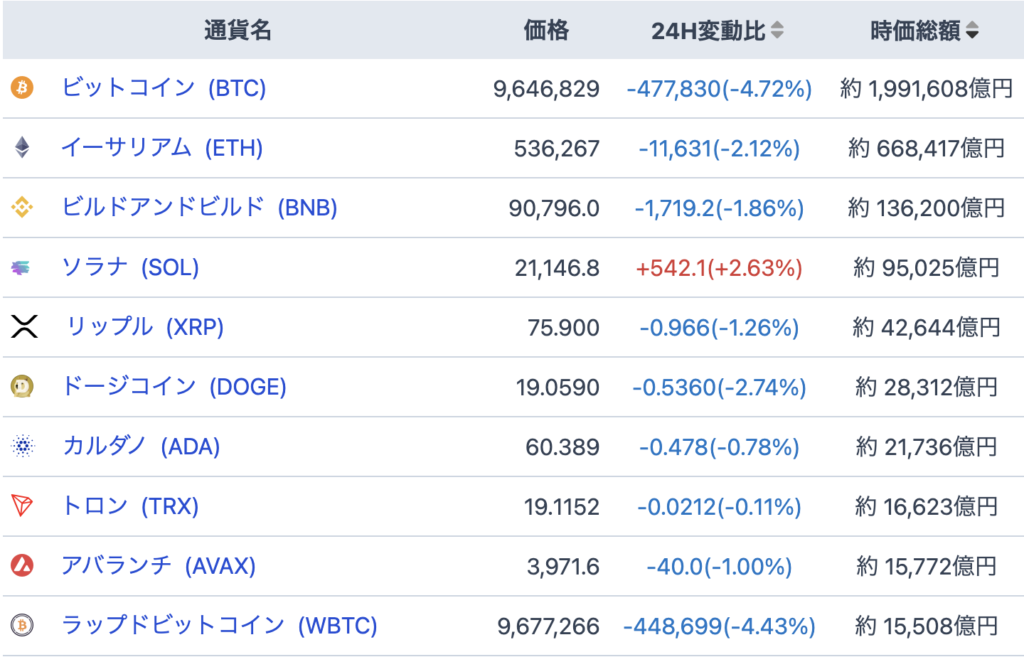Image resolution: width=1024 pixels, height=657 pixels.
Task: Go to the リップル (XRP) page
Action: click(x=145, y=327)
